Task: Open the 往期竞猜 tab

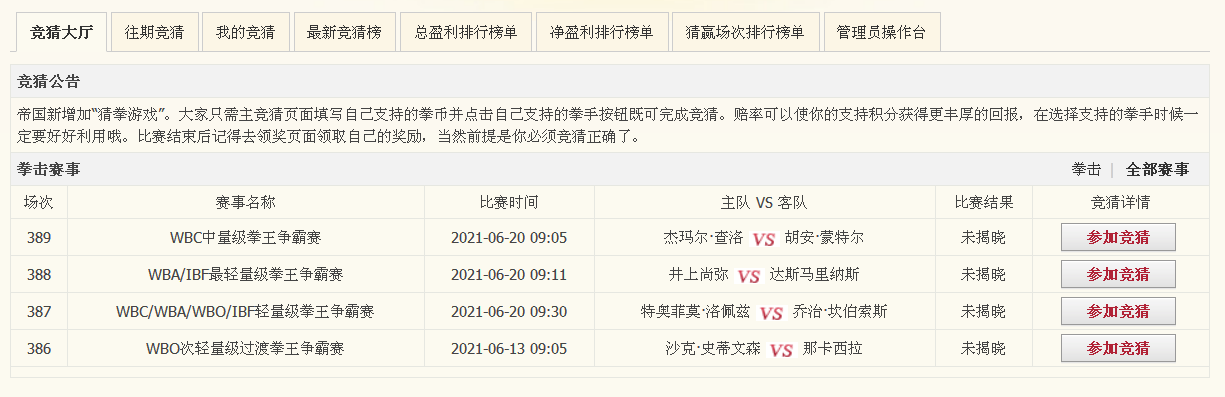Action: 154,32
